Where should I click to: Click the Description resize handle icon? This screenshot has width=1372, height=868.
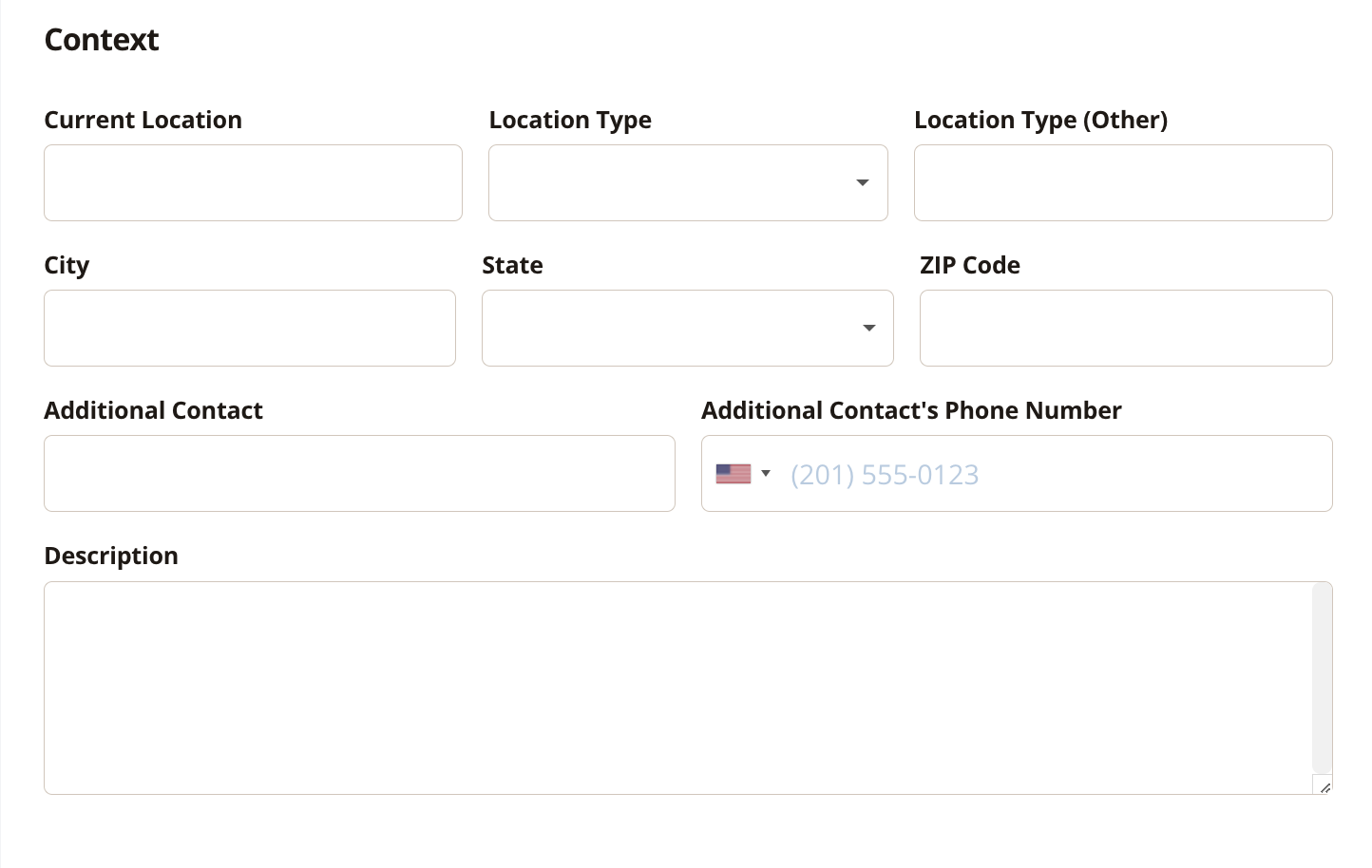[x=1324, y=787]
